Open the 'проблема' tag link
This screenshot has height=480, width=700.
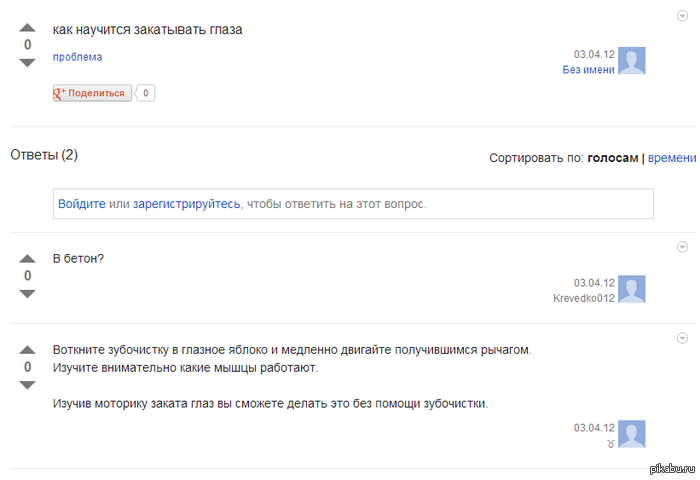[x=77, y=57]
